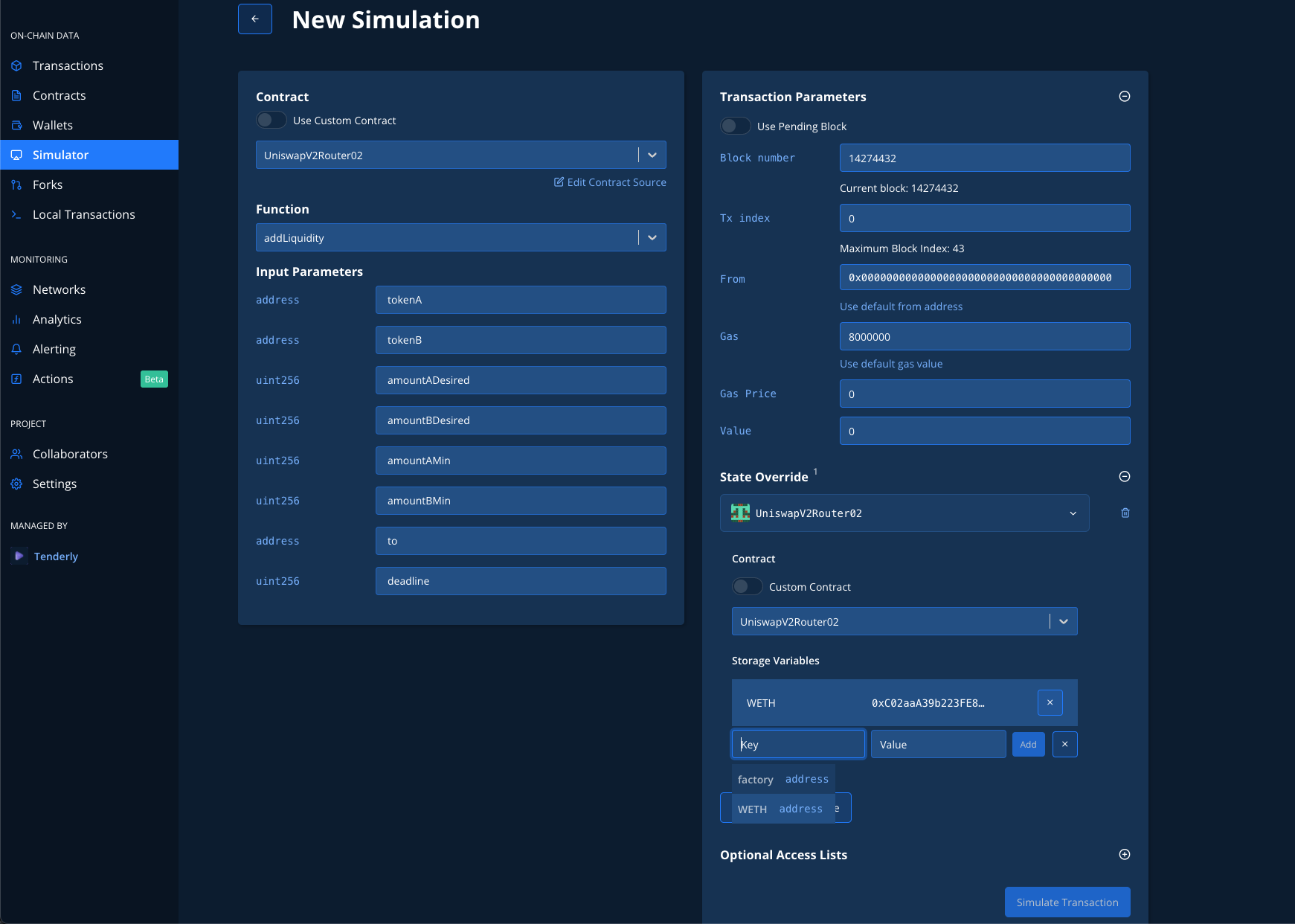
Task: Click the Beta badge next to Actions
Action: click(x=154, y=379)
